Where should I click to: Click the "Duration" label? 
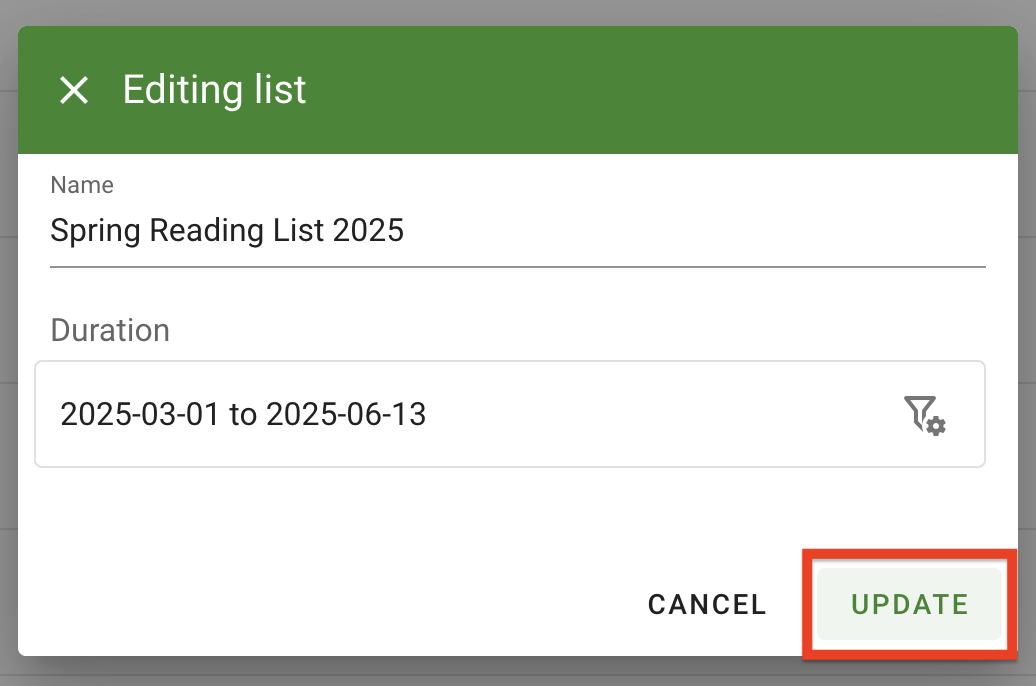[x=110, y=330]
